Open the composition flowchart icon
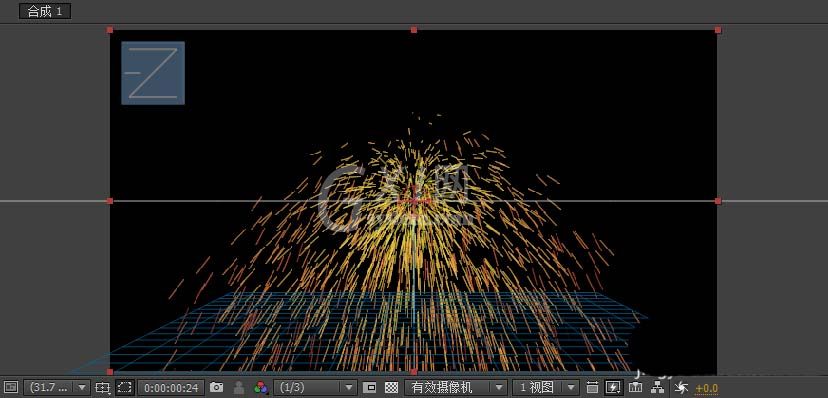 [657, 387]
